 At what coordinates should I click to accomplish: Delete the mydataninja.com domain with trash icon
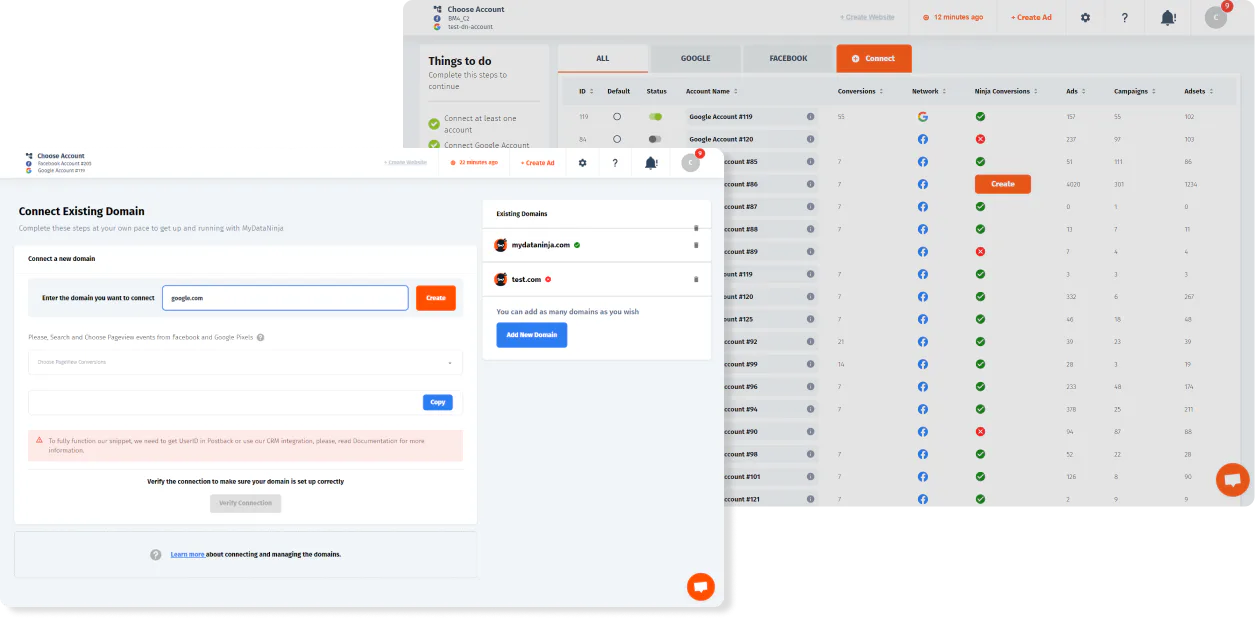click(696, 245)
